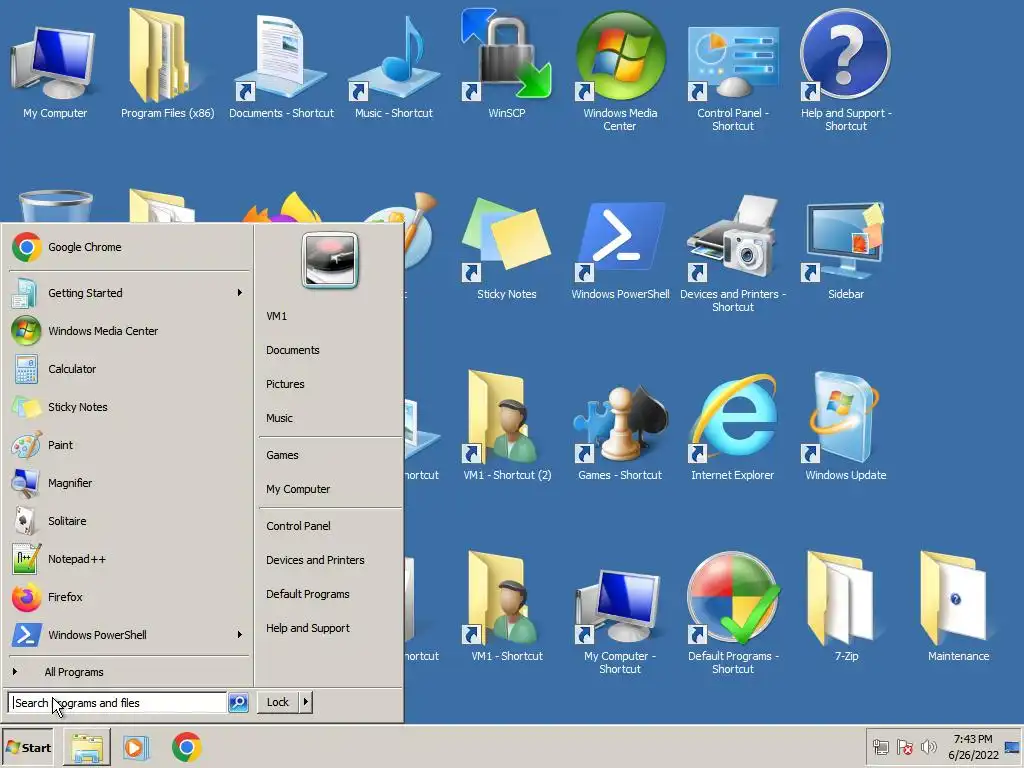
Task: Open 7-Zip folder on desktop
Action: (x=846, y=607)
